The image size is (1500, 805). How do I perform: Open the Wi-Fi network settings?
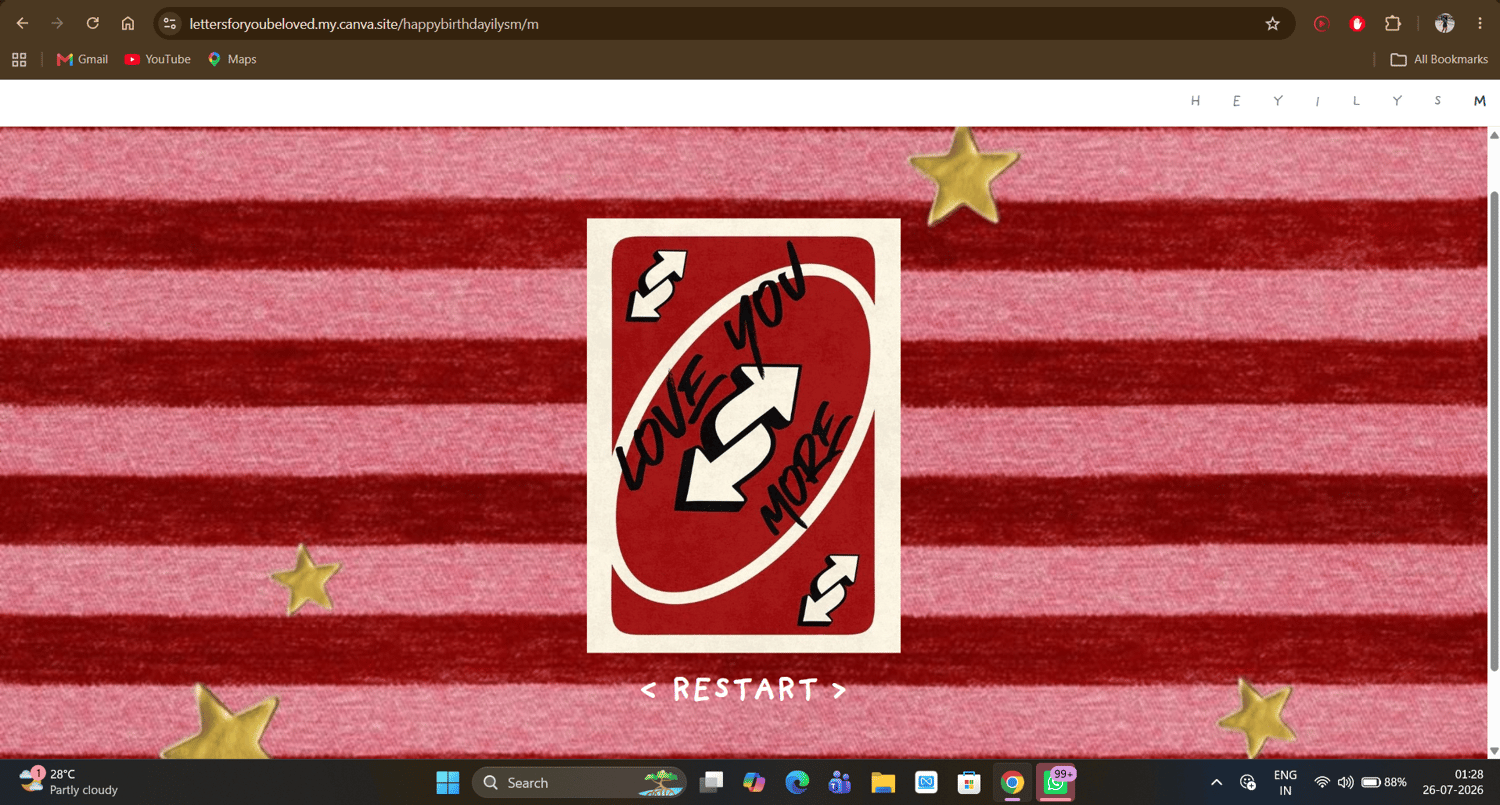click(1322, 782)
